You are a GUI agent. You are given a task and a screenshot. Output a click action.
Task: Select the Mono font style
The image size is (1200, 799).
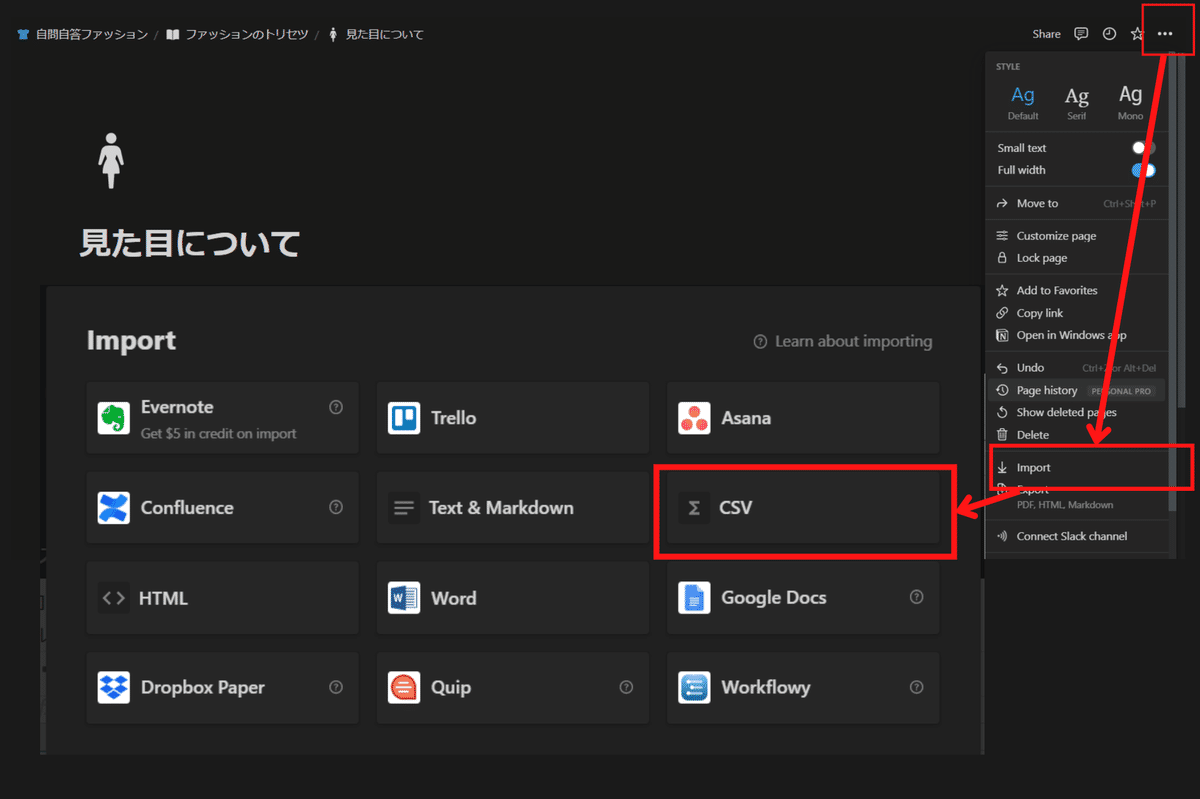1130,102
